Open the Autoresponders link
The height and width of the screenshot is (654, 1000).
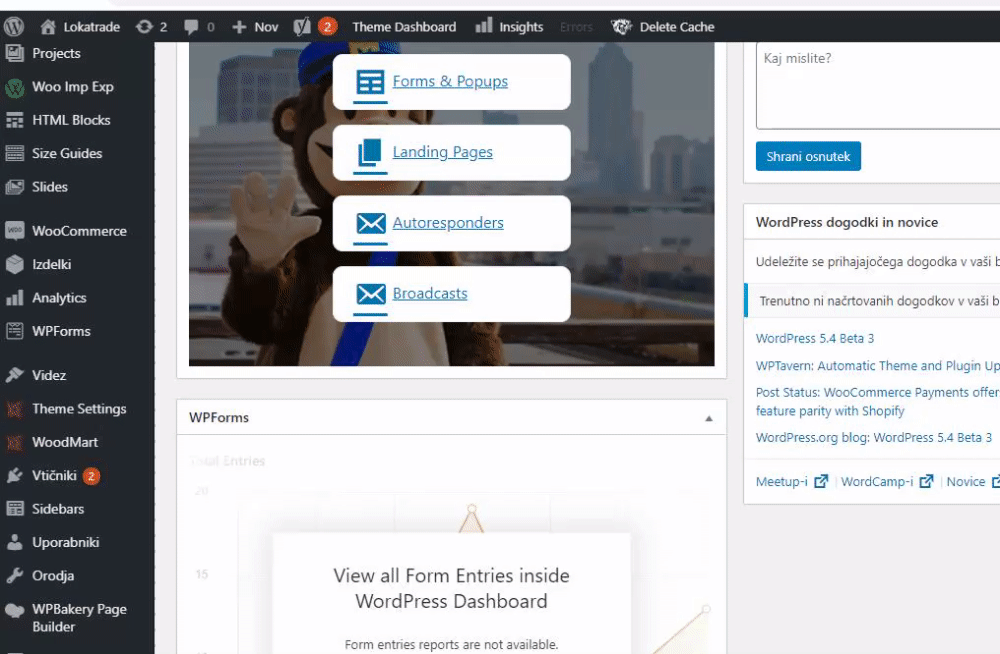[x=448, y=223]
